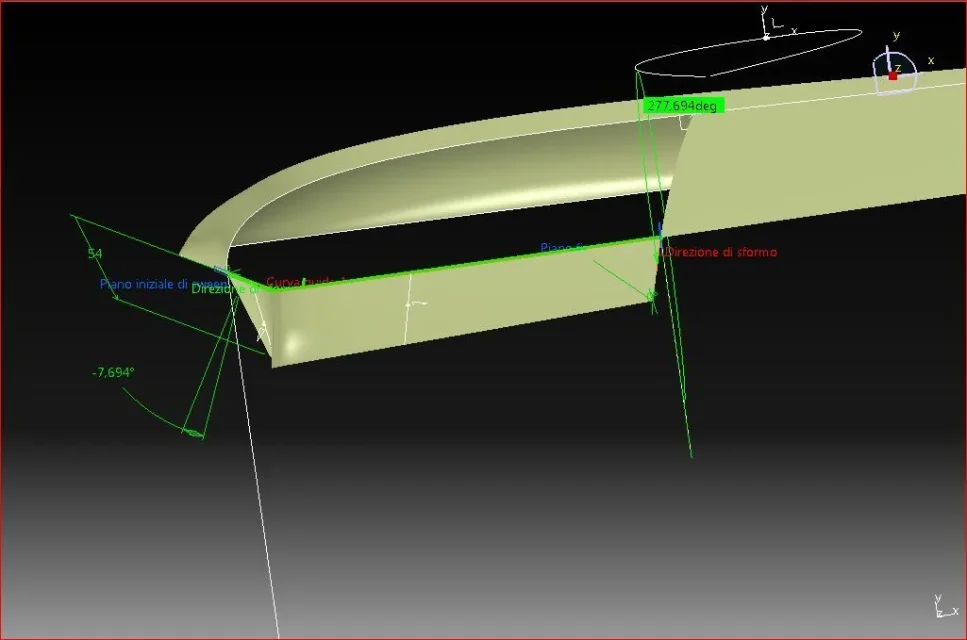967x640 pixels.
Task: Click the blue 'Piano iniziale di passaggio' label
Action: tap(155, 284)
